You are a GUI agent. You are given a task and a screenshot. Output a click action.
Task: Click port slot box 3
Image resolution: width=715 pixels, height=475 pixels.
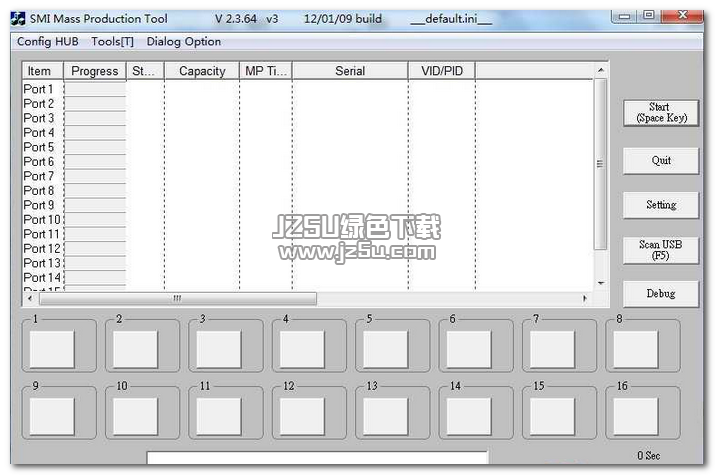click(x=219, y=349)
